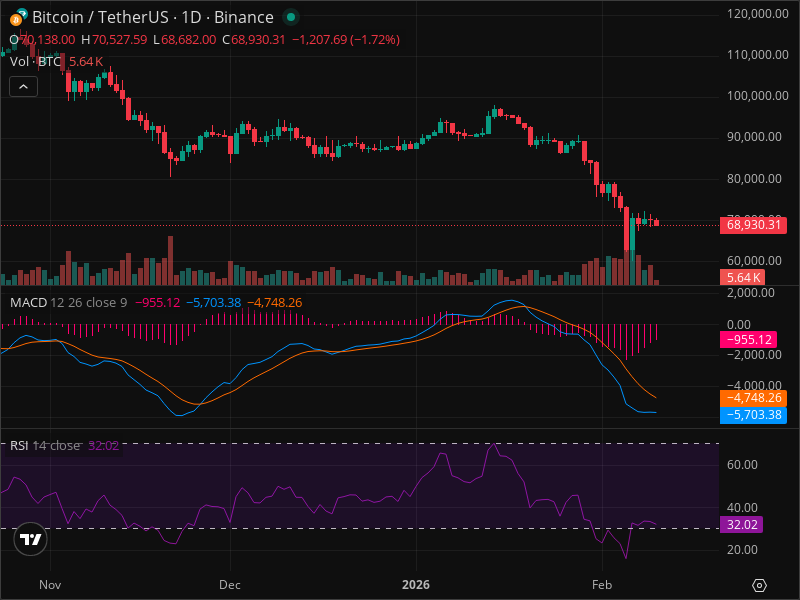Viewport: 800px width, 600px height.
Task: Click the −4,748.26 signal line axis label
Action: [753, 398]
